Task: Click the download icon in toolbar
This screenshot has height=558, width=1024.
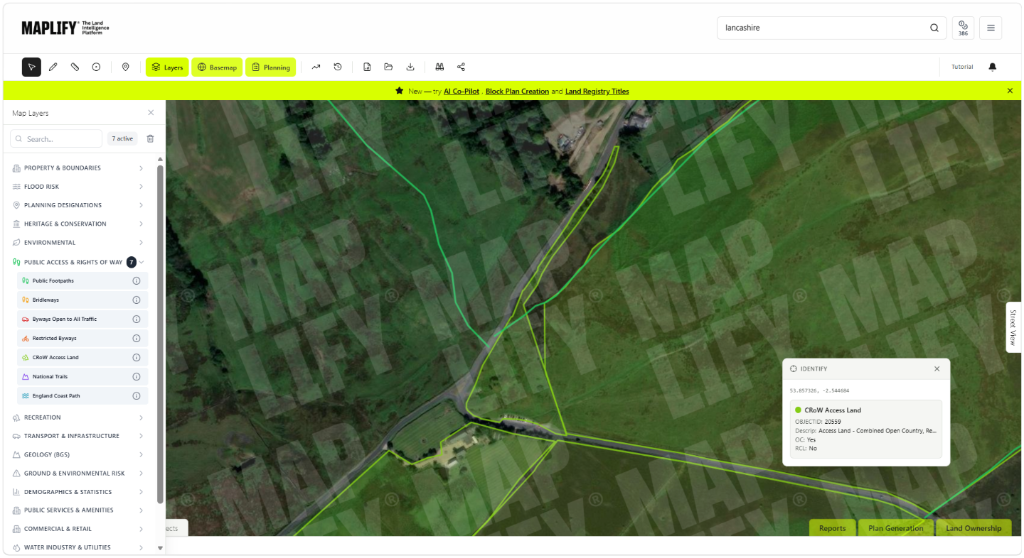Action: pos(410,67)
